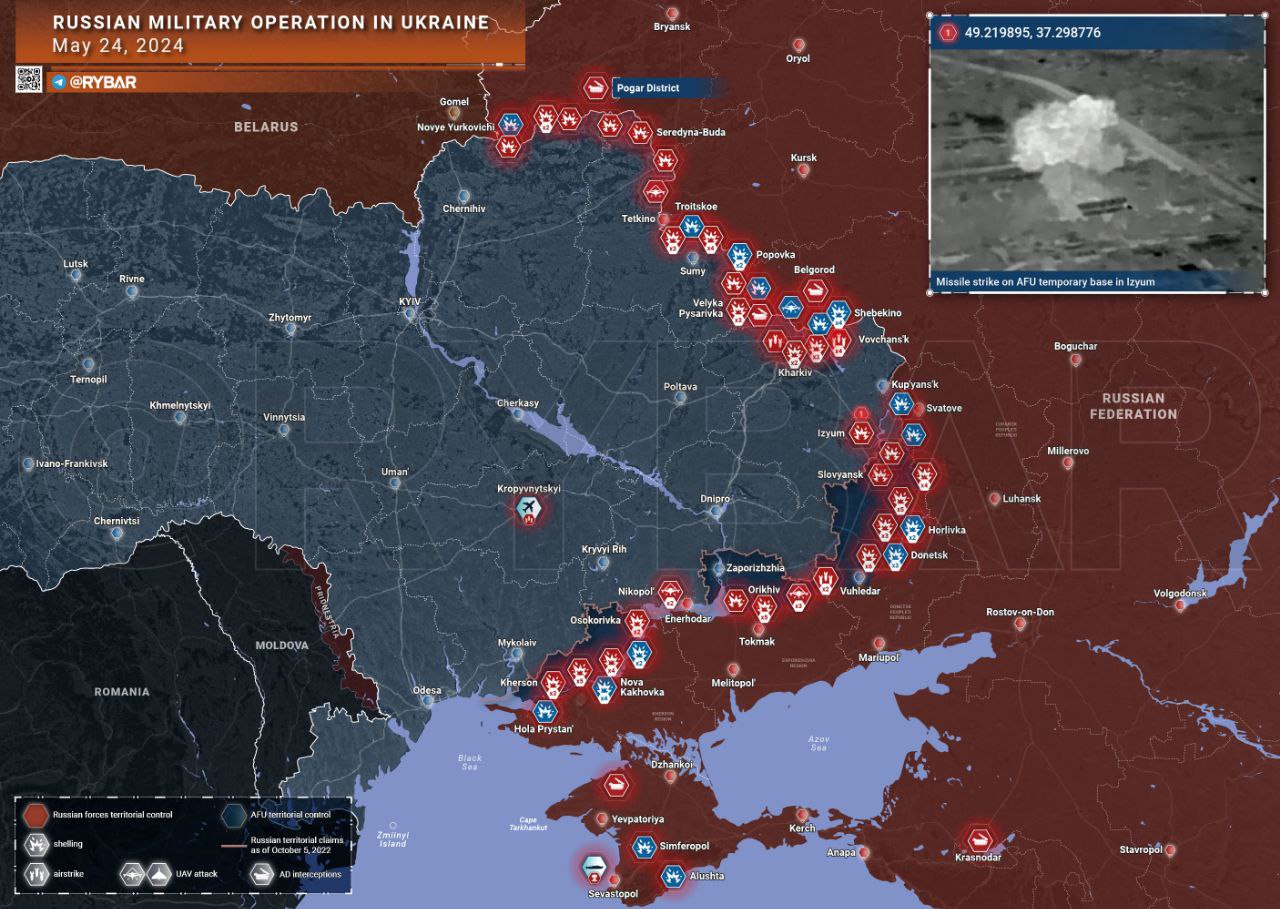Screen dimensions: 1280x909
Task: Click the AD interceptions legend icon
Action: (x=262, y=873)
